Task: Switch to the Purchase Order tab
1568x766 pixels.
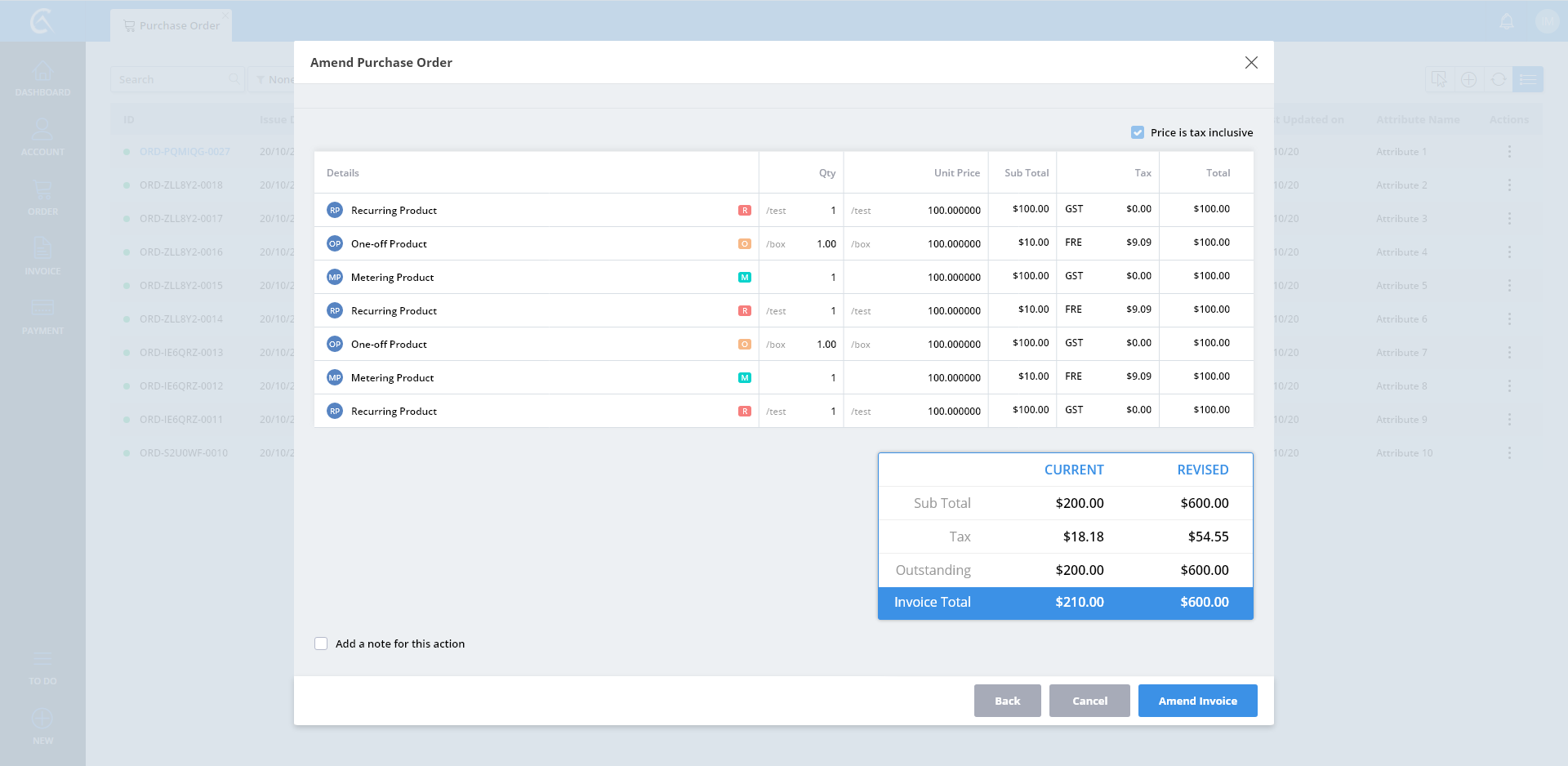Action: pyautogui.click(x=171, y=25)
